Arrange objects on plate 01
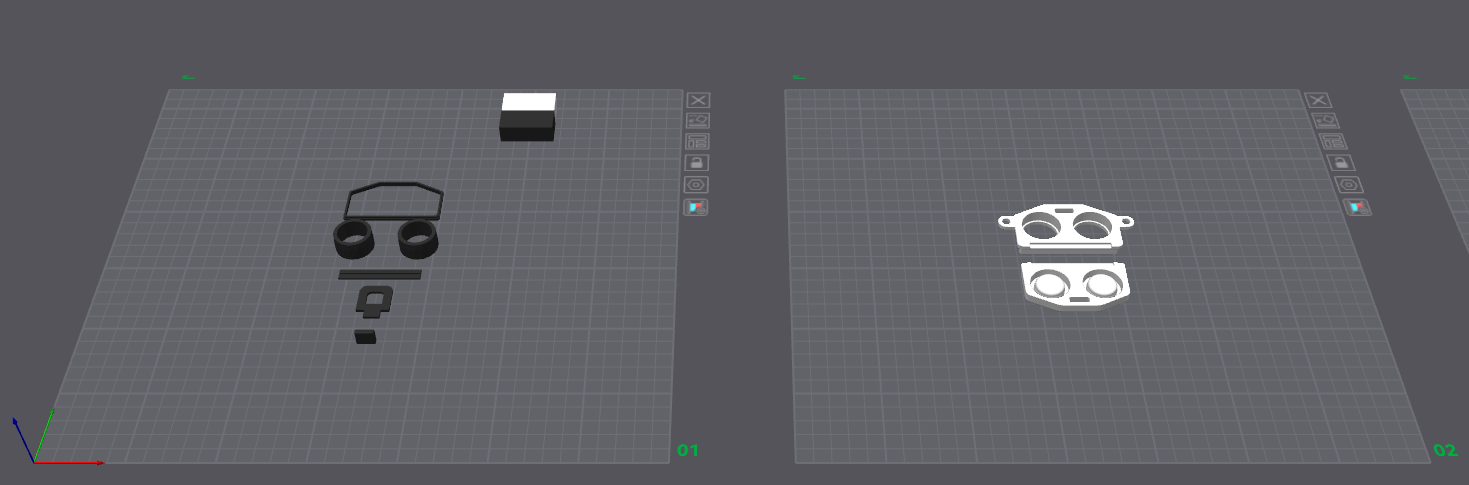Viewport: 1469px width, 485px height. click(x=698, y=142)
